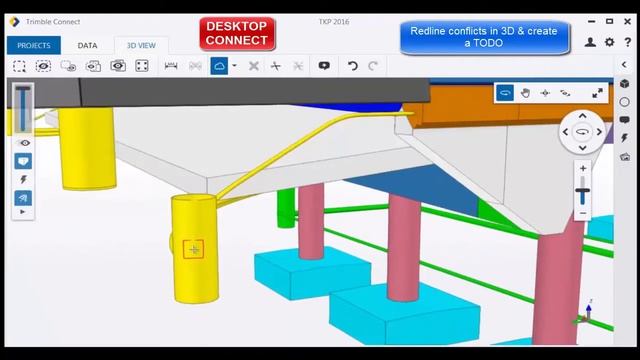Click the faded crossed-lines toolbar icon
This screenshot has height=360, width=640.
tap(298, 66)
